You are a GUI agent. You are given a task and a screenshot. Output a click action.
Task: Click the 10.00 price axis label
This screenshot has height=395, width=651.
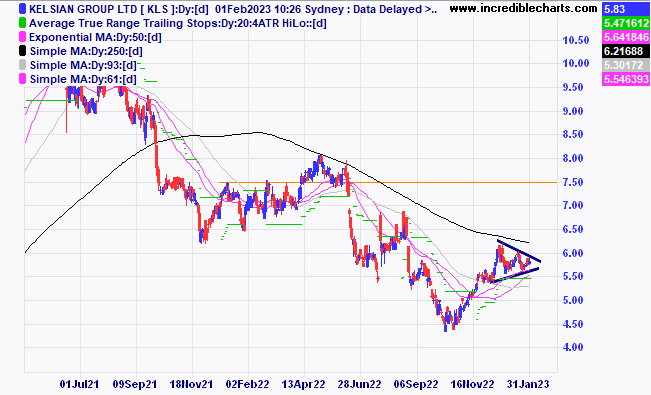[x=576, y=64]
